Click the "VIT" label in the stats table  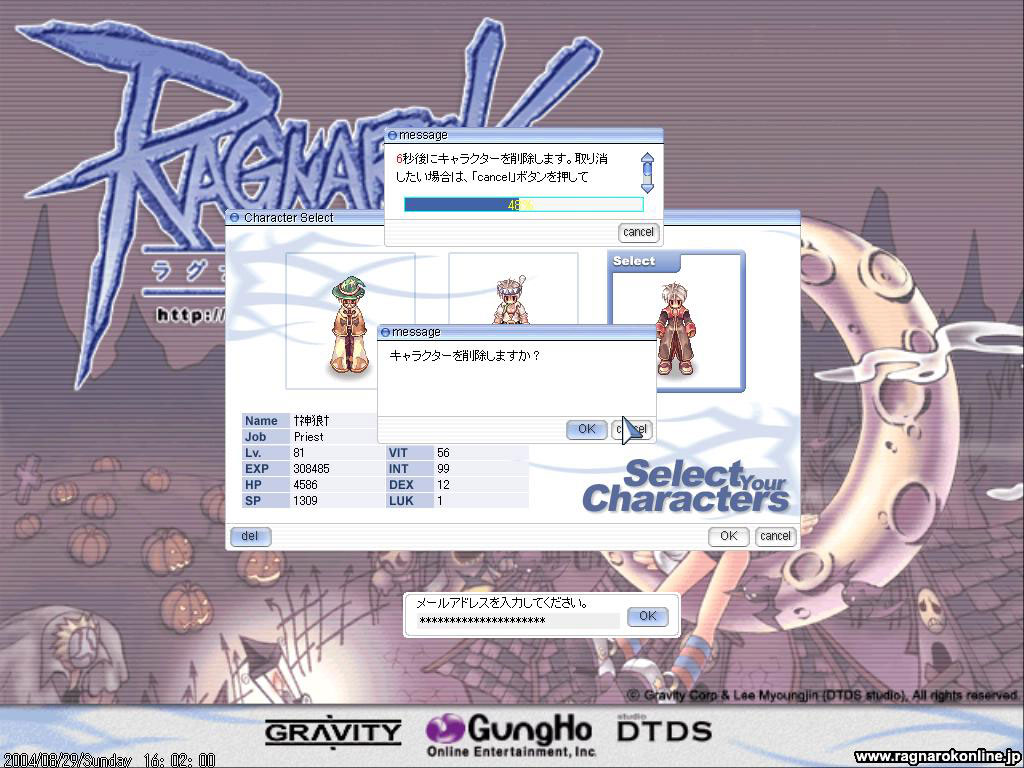[398, 453]
